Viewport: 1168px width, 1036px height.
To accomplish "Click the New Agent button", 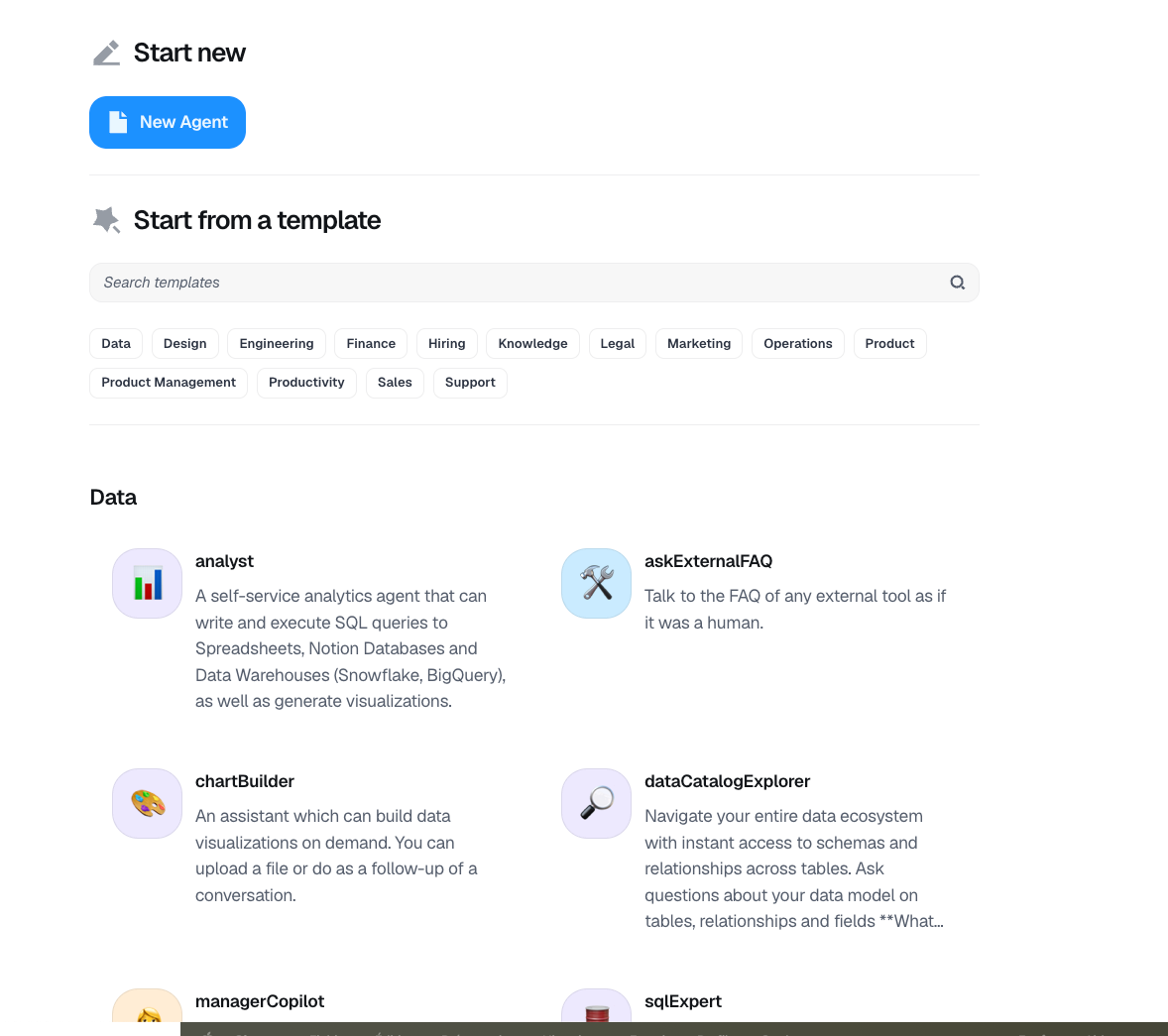I will (168, 122).
